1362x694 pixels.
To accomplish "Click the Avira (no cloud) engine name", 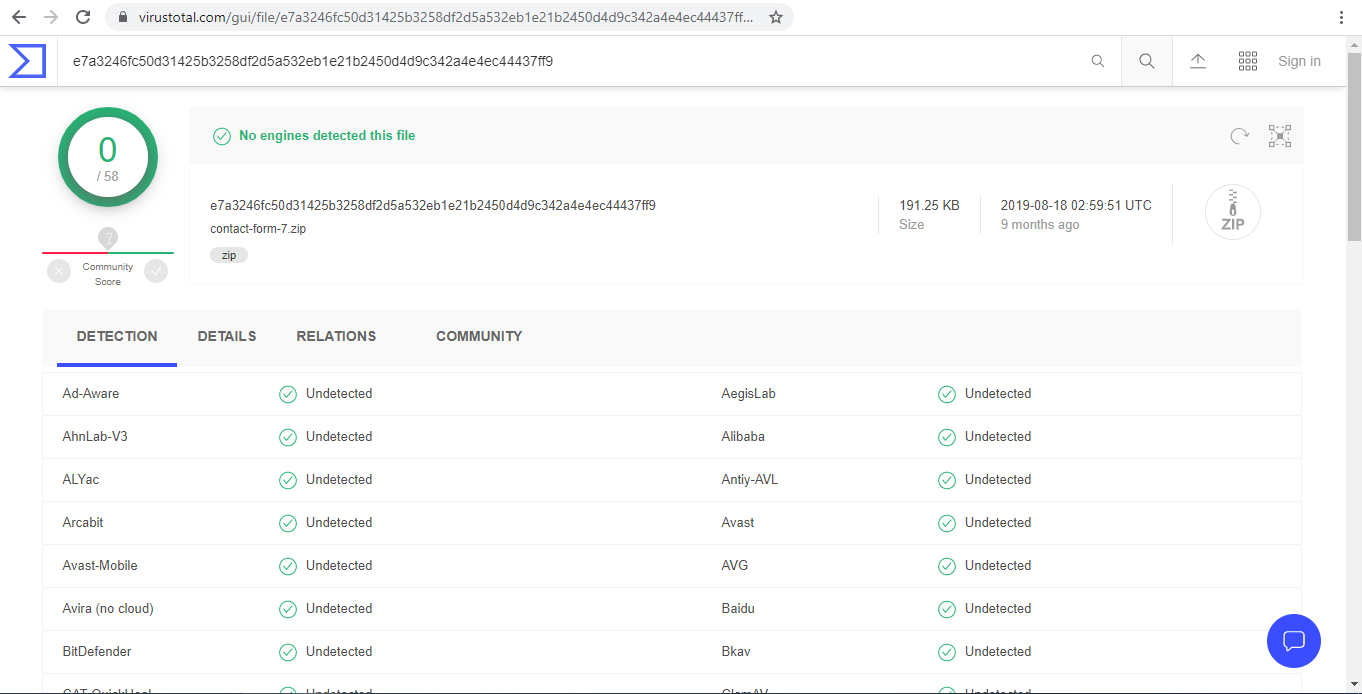I will pos(108,609).
